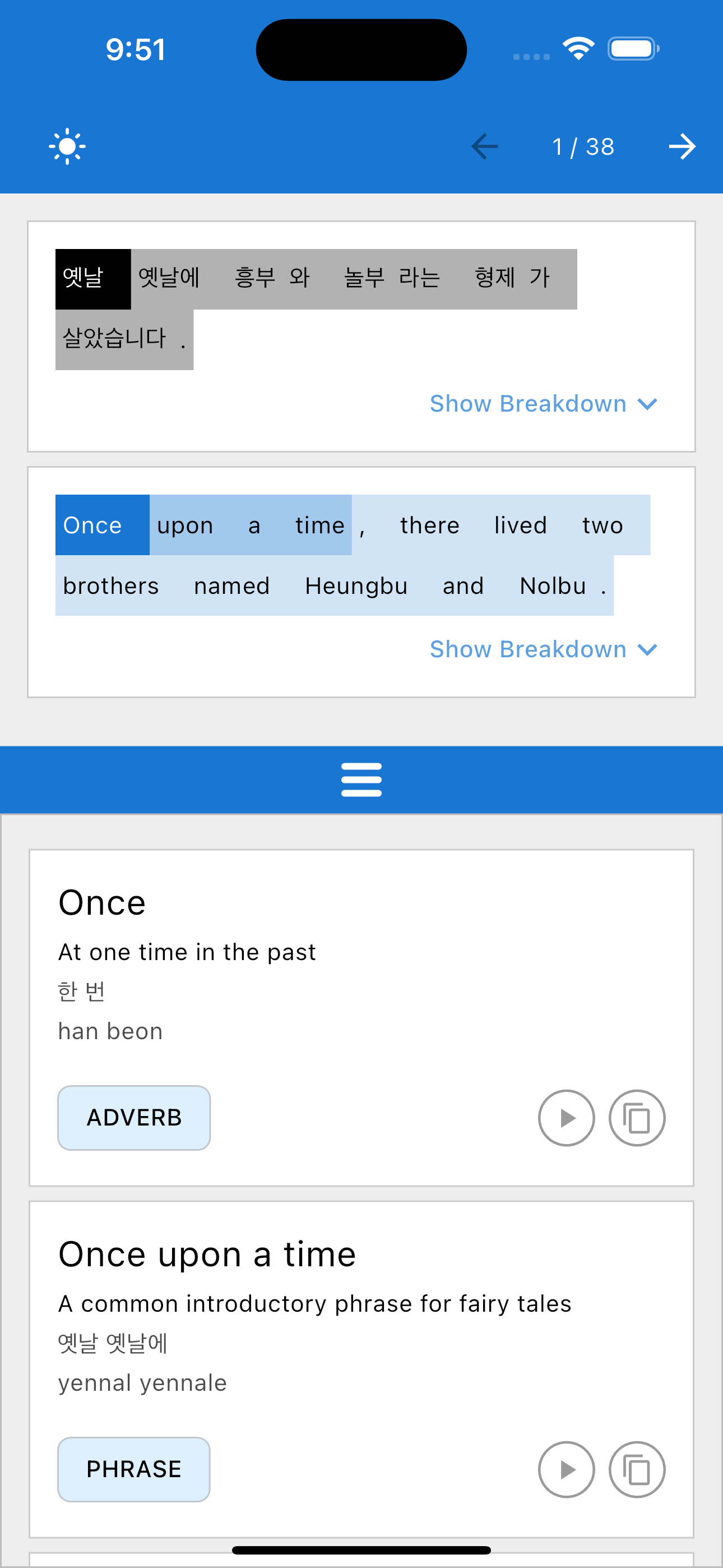Copy the Once upon a time card

pyautogui.click(x=637, y=1469)
